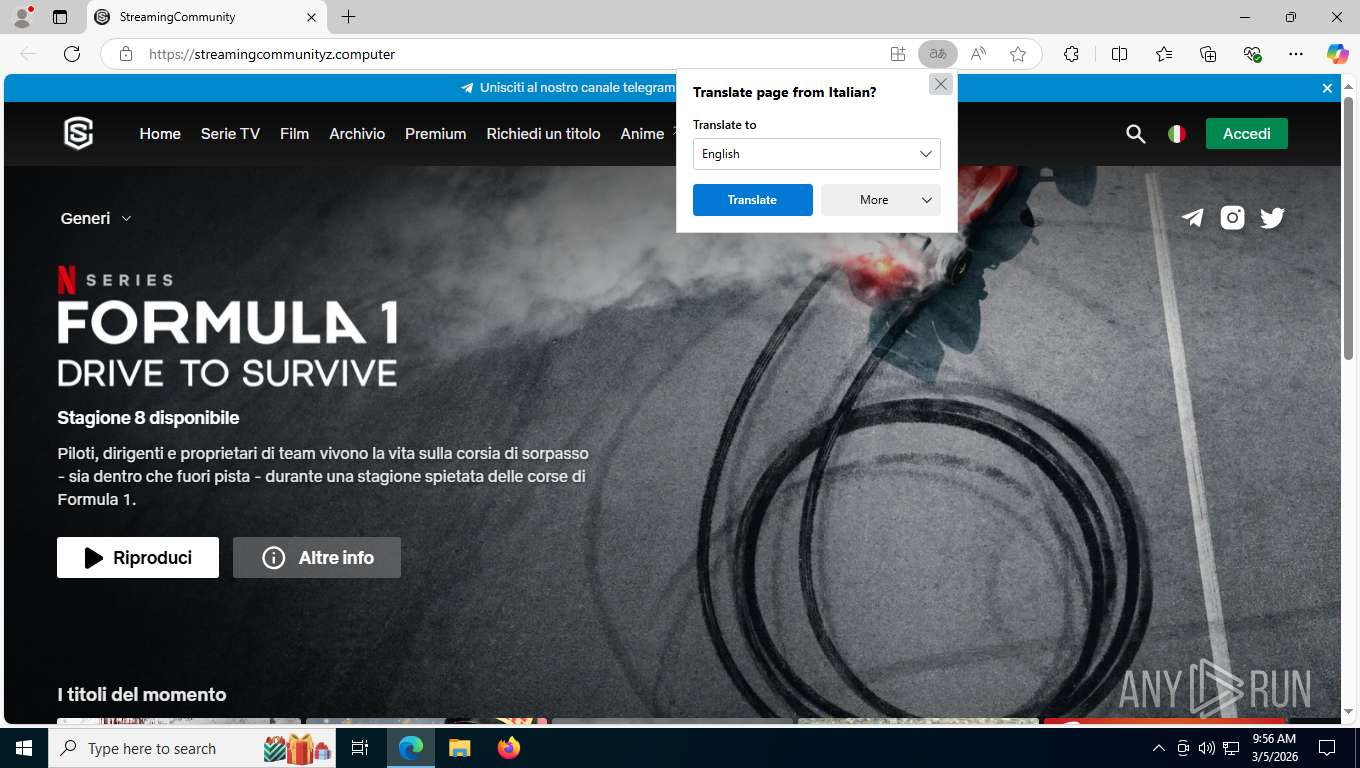Open the Archivio section
This screenshot has width=1360, height=768.
point(357,134)
